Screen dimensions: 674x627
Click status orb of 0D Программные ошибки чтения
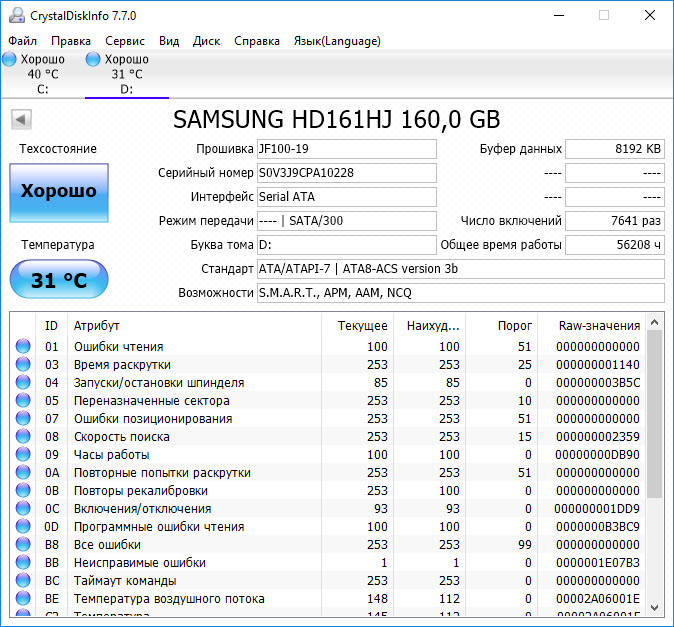[23, 526]
